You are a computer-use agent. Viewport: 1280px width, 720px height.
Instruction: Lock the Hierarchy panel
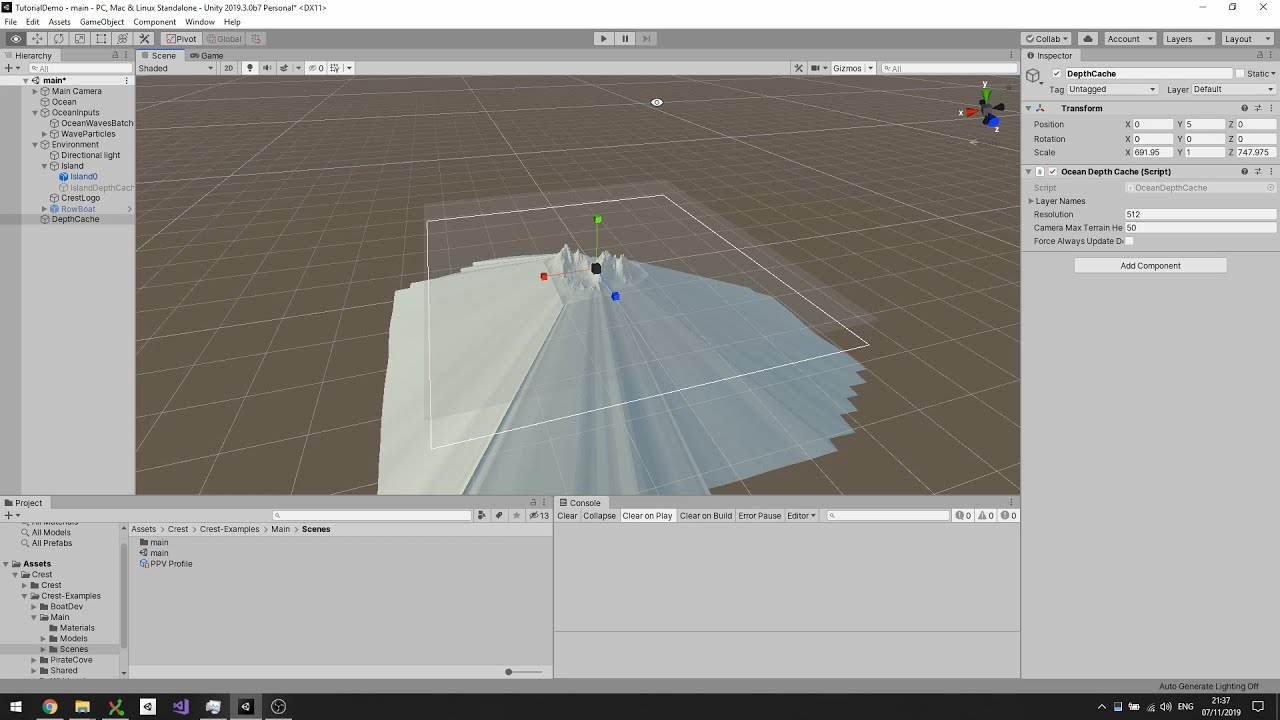click(x=115, y=55)
